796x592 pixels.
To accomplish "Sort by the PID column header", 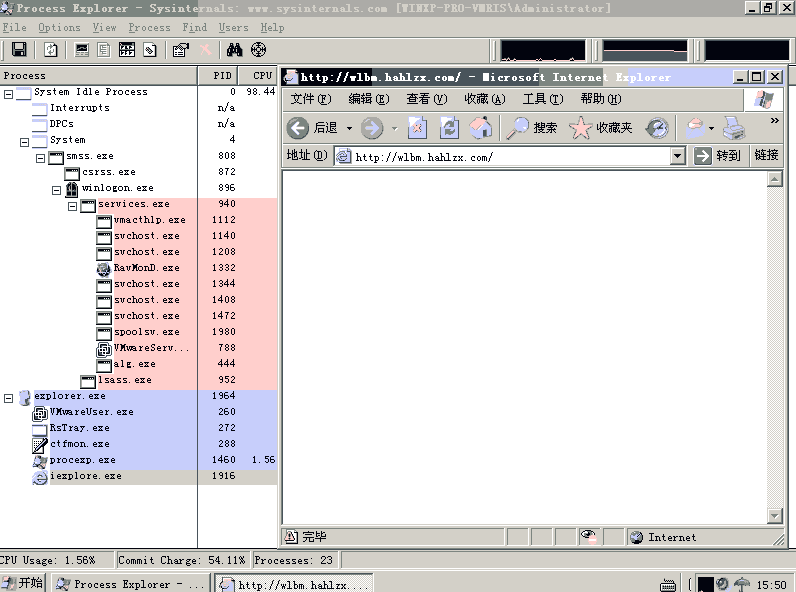I will [218, 76].
